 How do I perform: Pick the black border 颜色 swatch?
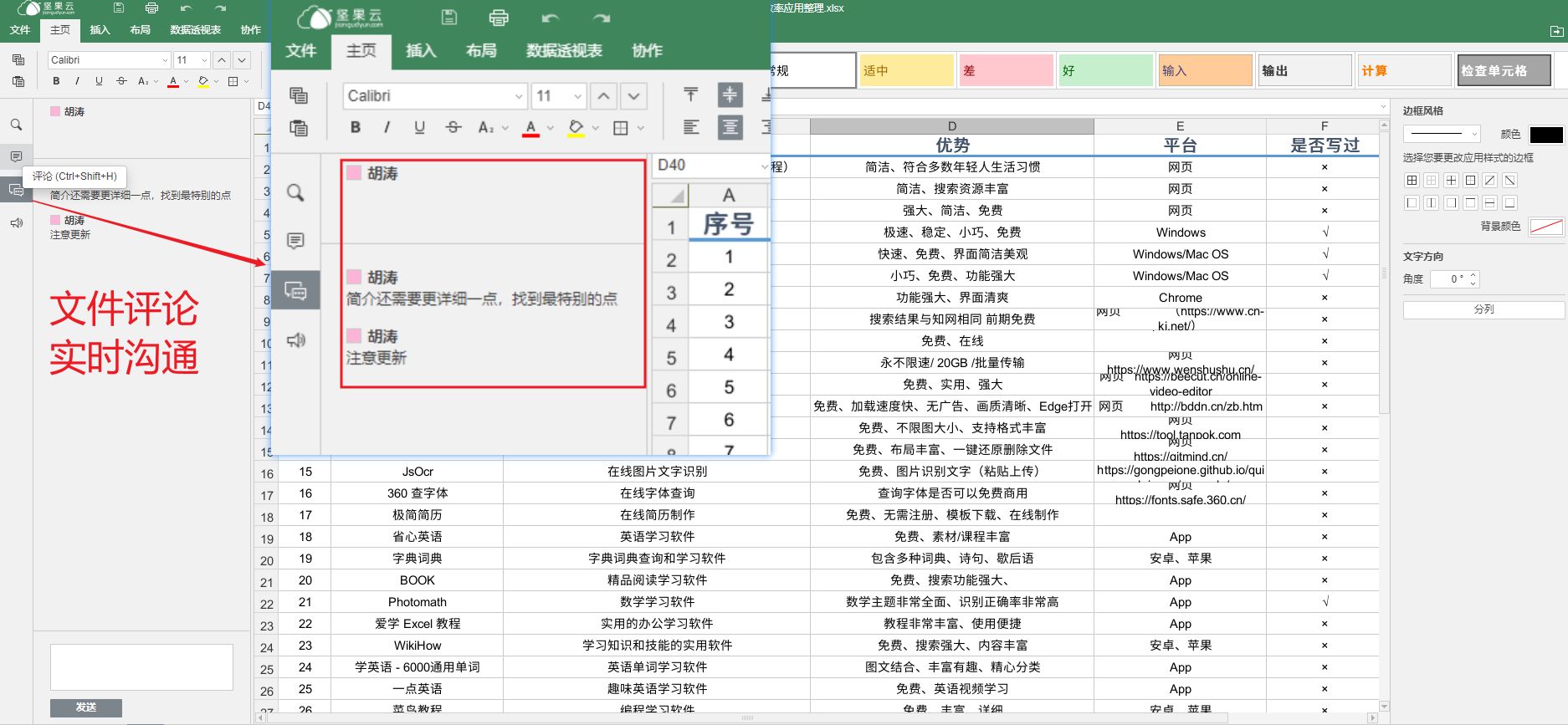click(x=1546, y=135)
